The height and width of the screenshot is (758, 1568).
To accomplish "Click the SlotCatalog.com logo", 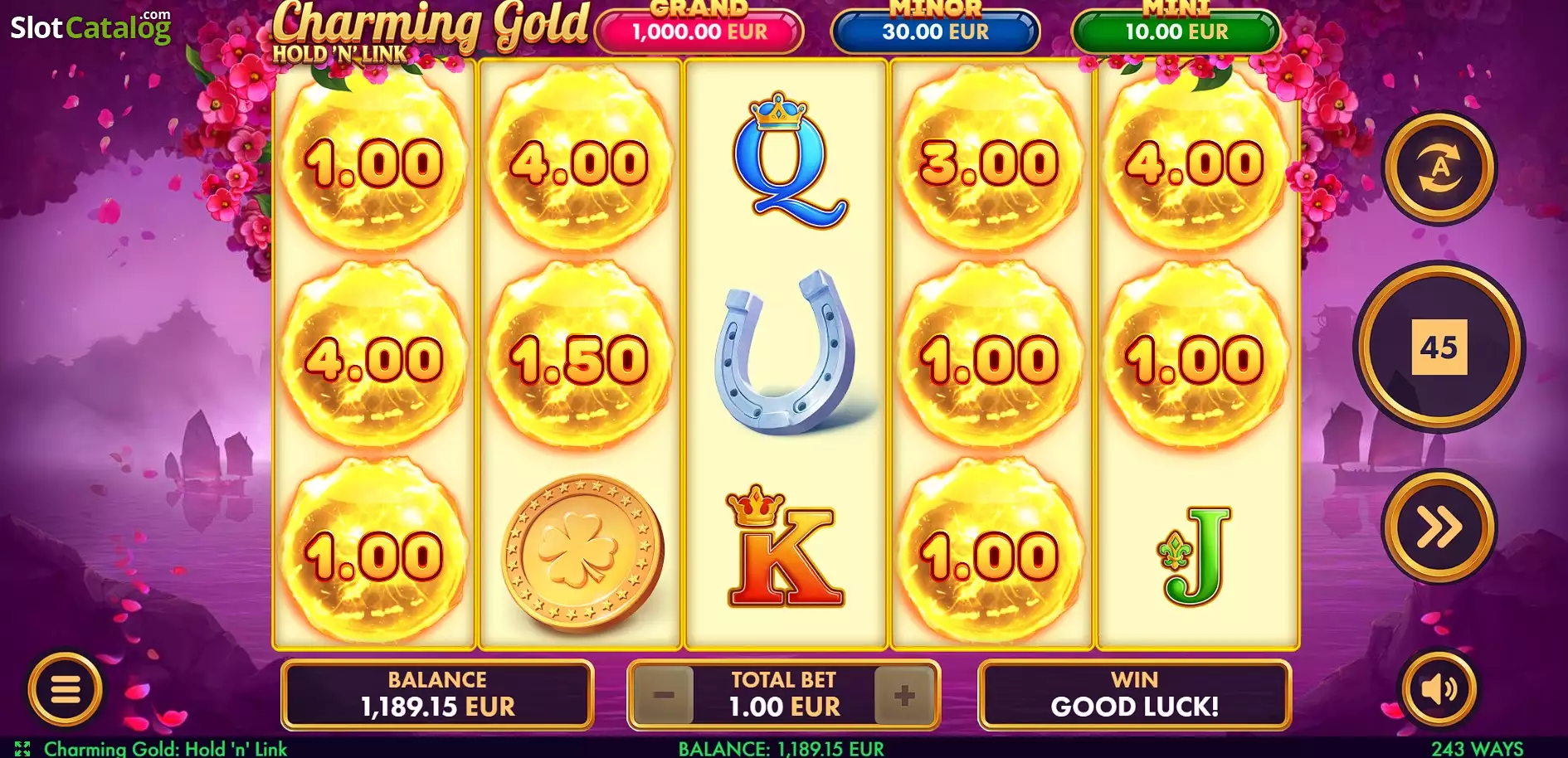I will 90,27.
